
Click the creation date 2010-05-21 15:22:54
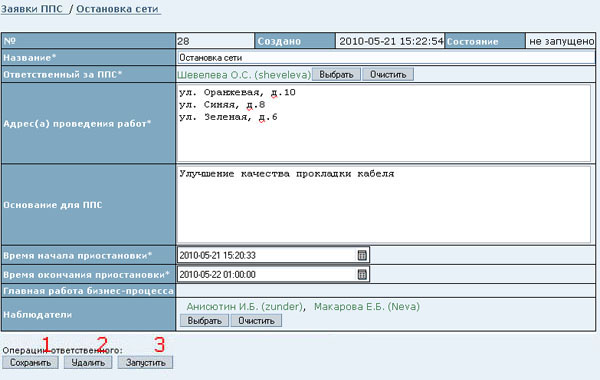[x=391, y=41]
